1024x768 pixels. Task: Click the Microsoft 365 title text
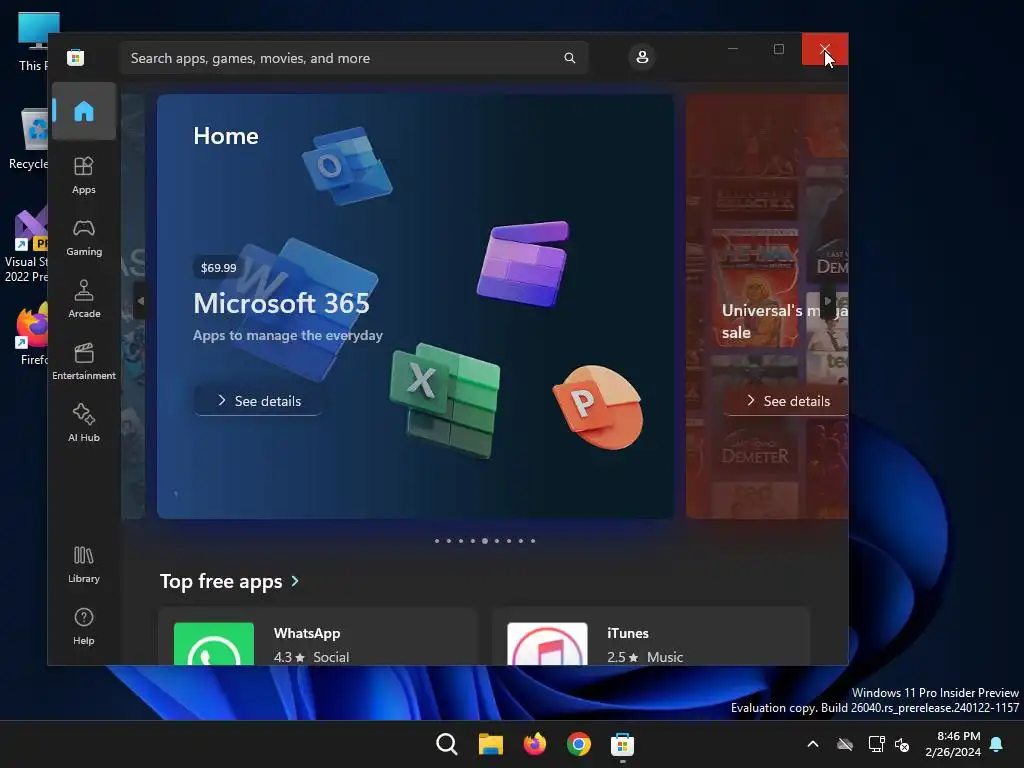coord(281,303)
